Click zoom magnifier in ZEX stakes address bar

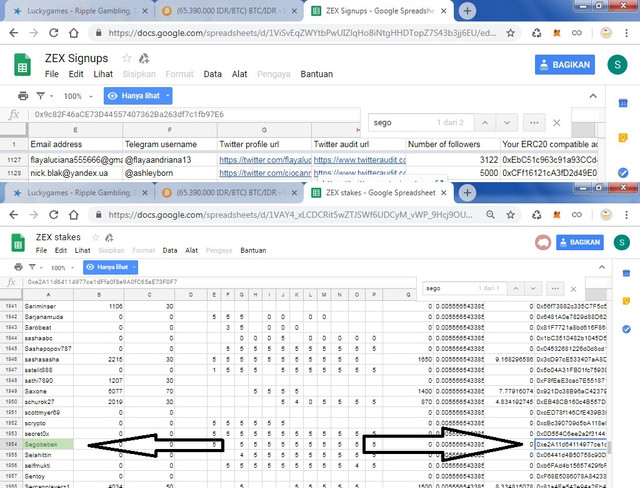tap(490, 215)
